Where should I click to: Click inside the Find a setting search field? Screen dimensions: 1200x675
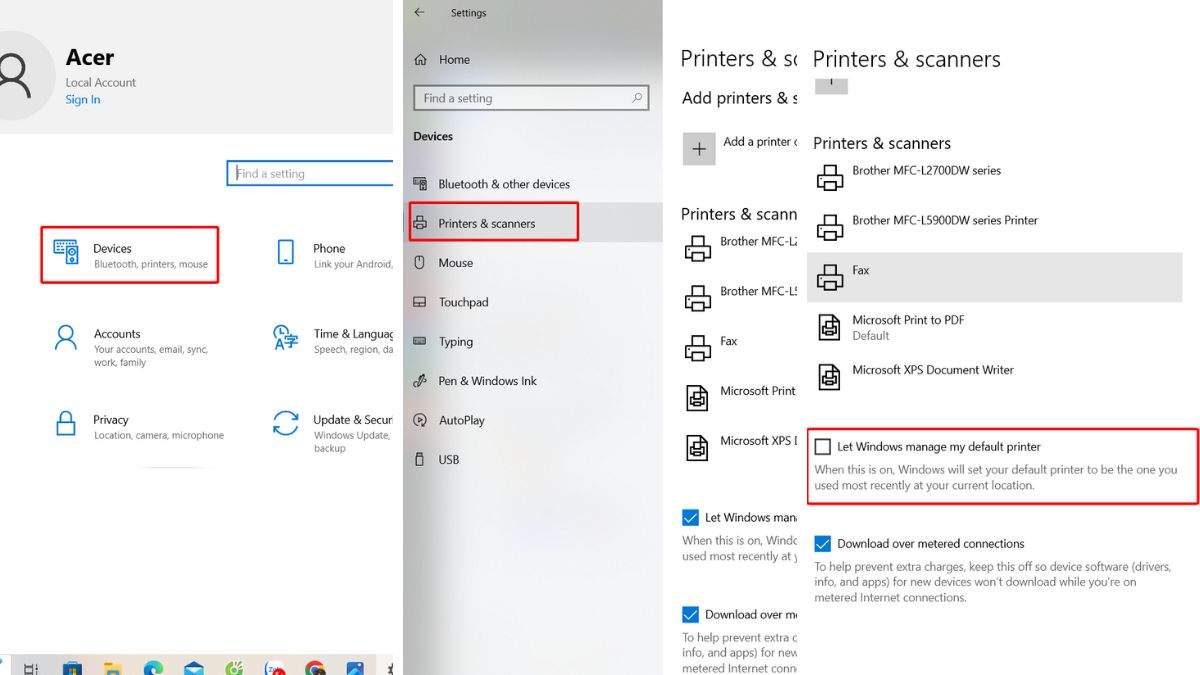[531, 98]
